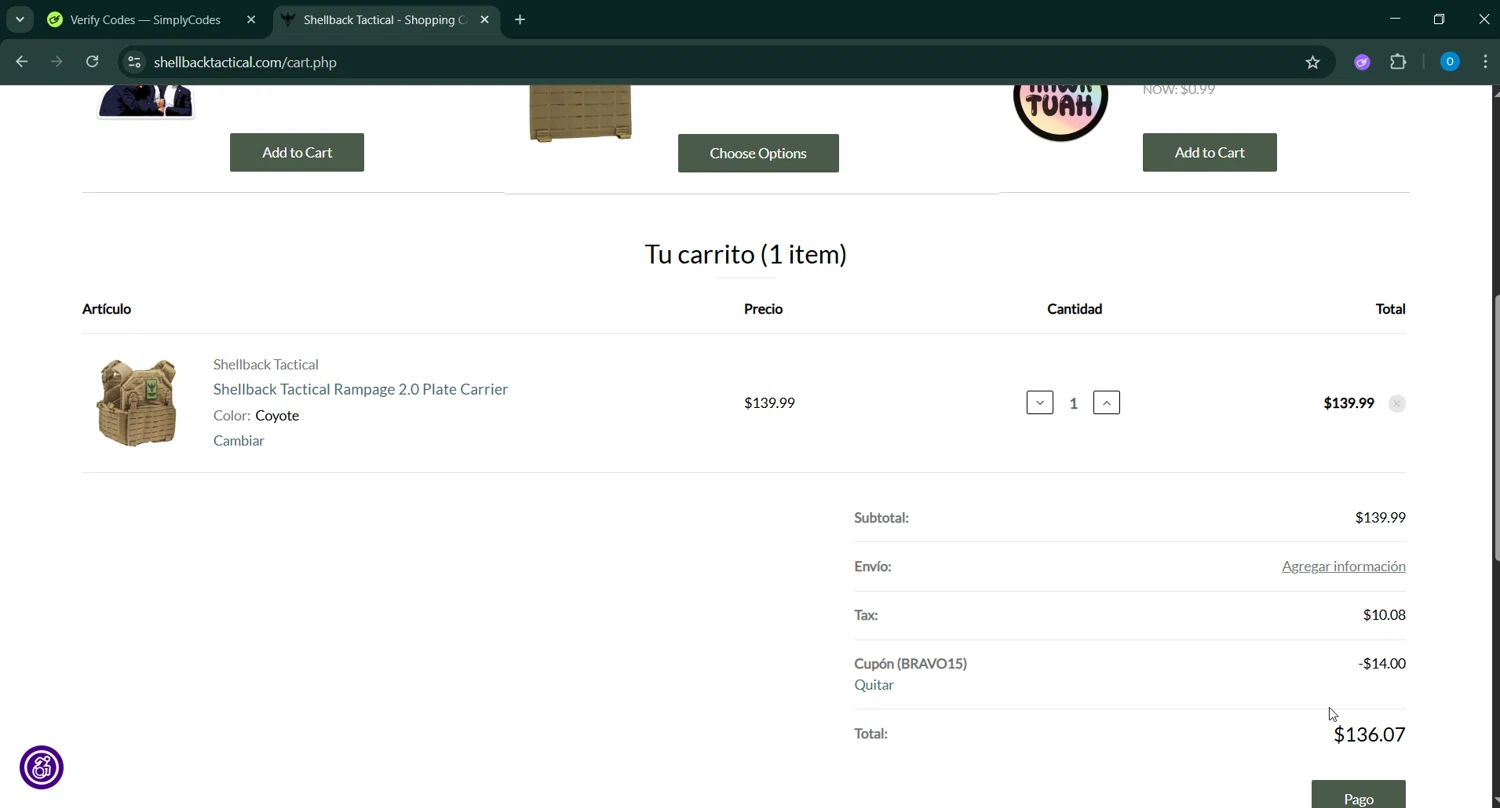The image size is (1500, 808).
Task: Bookmark this page with the star icon
Action: click(x=1312, y=62)
